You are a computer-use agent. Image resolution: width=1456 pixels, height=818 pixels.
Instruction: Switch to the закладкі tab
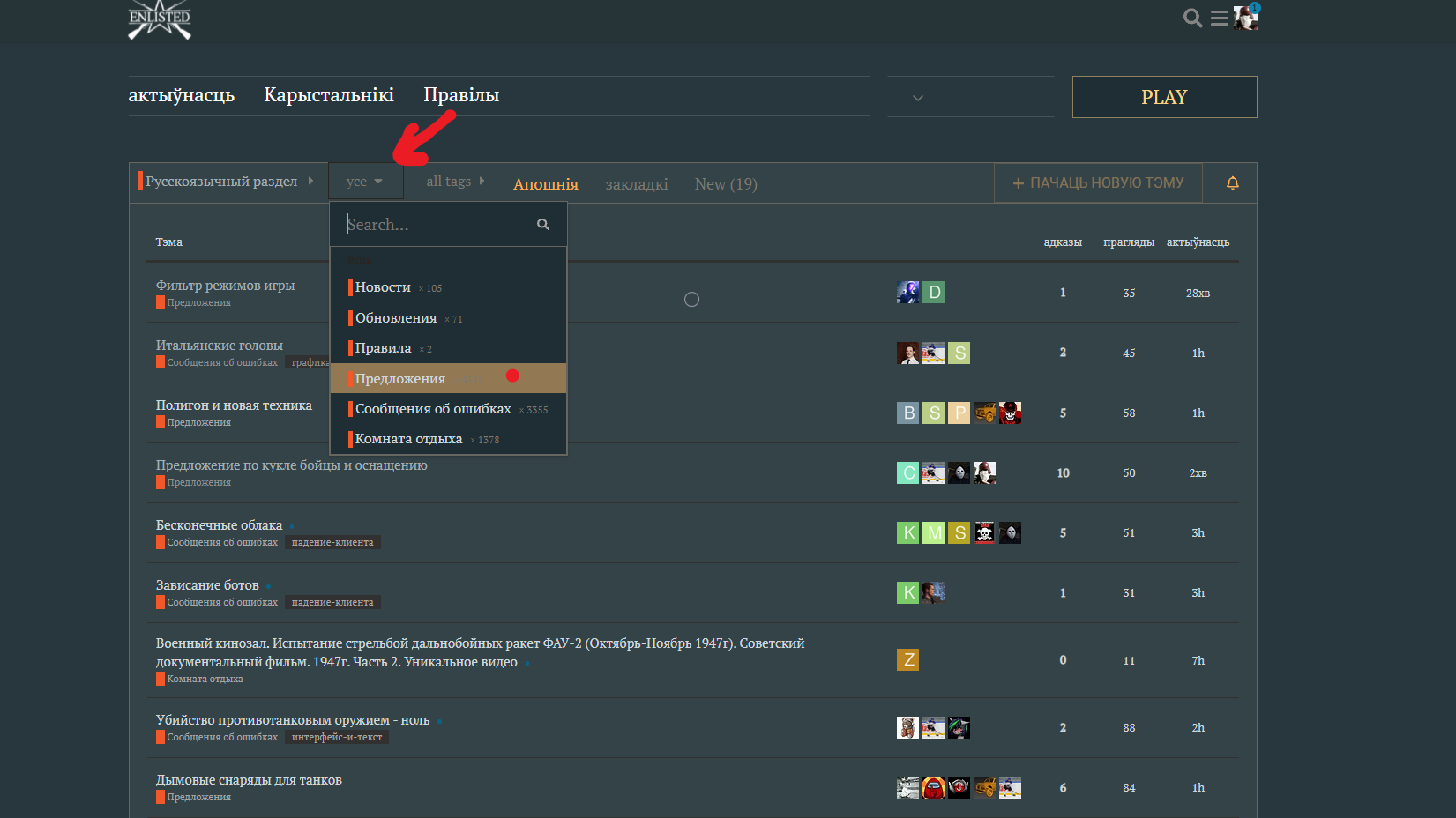[636, 184]
